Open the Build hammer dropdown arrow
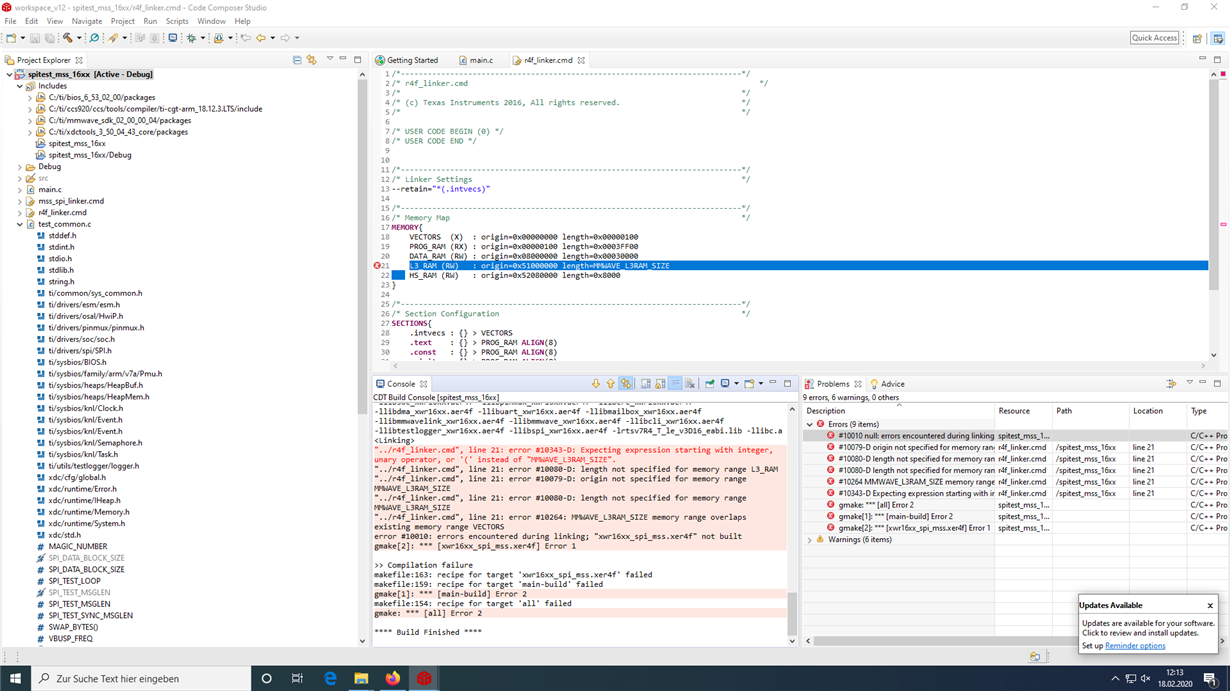 point(78,38)
